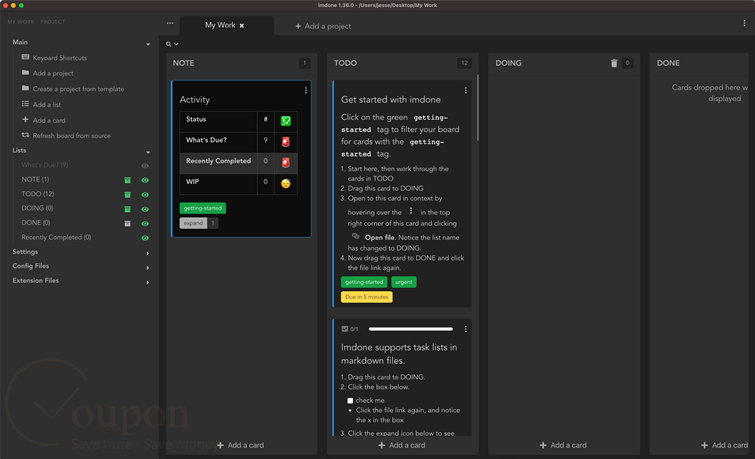The height and width of the screenshot is (459, 755).
Task: Select NOTE (1) in Lists
Action: pos(35,179)
